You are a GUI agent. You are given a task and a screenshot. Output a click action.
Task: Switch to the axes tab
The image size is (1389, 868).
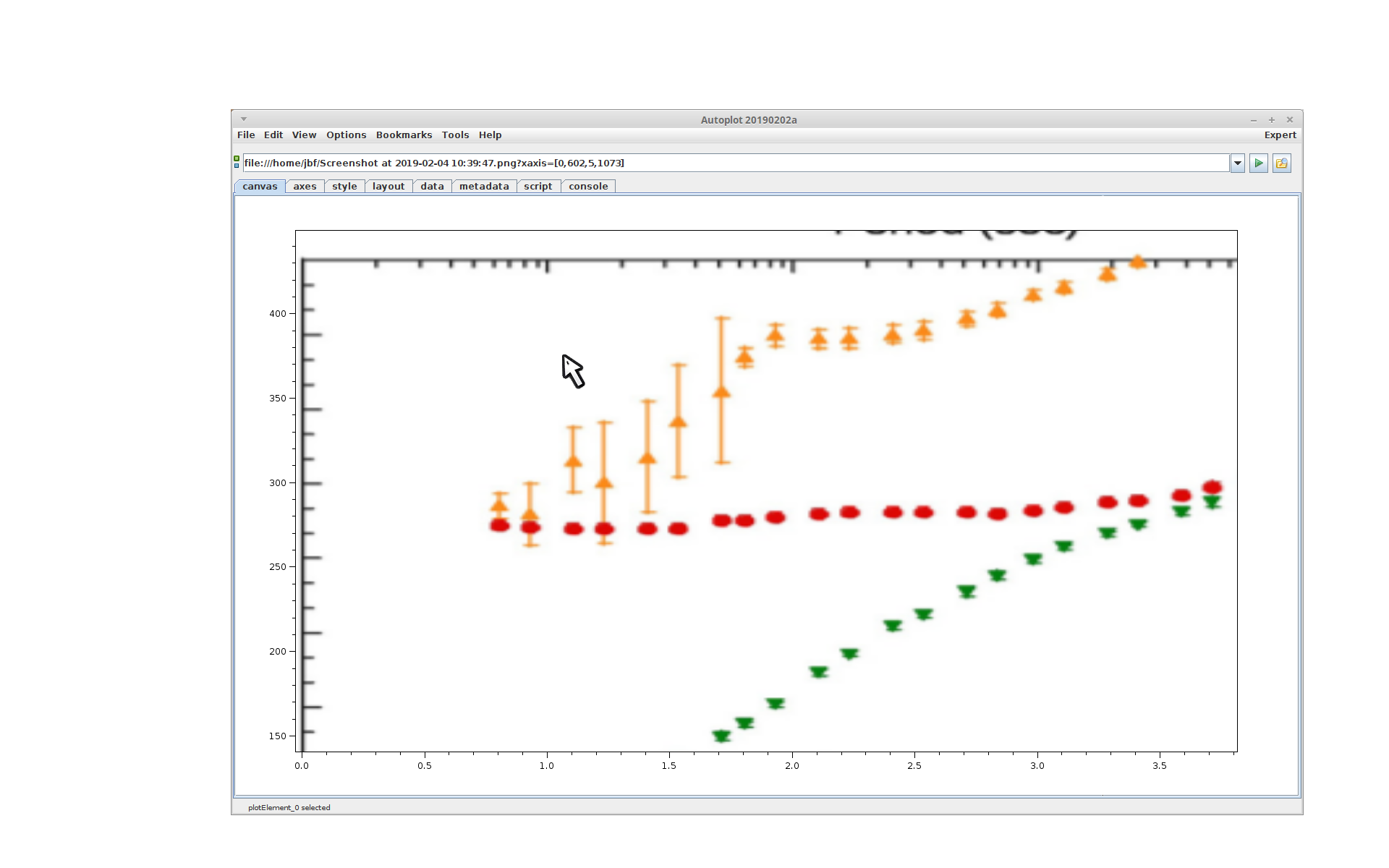(305, 187)
